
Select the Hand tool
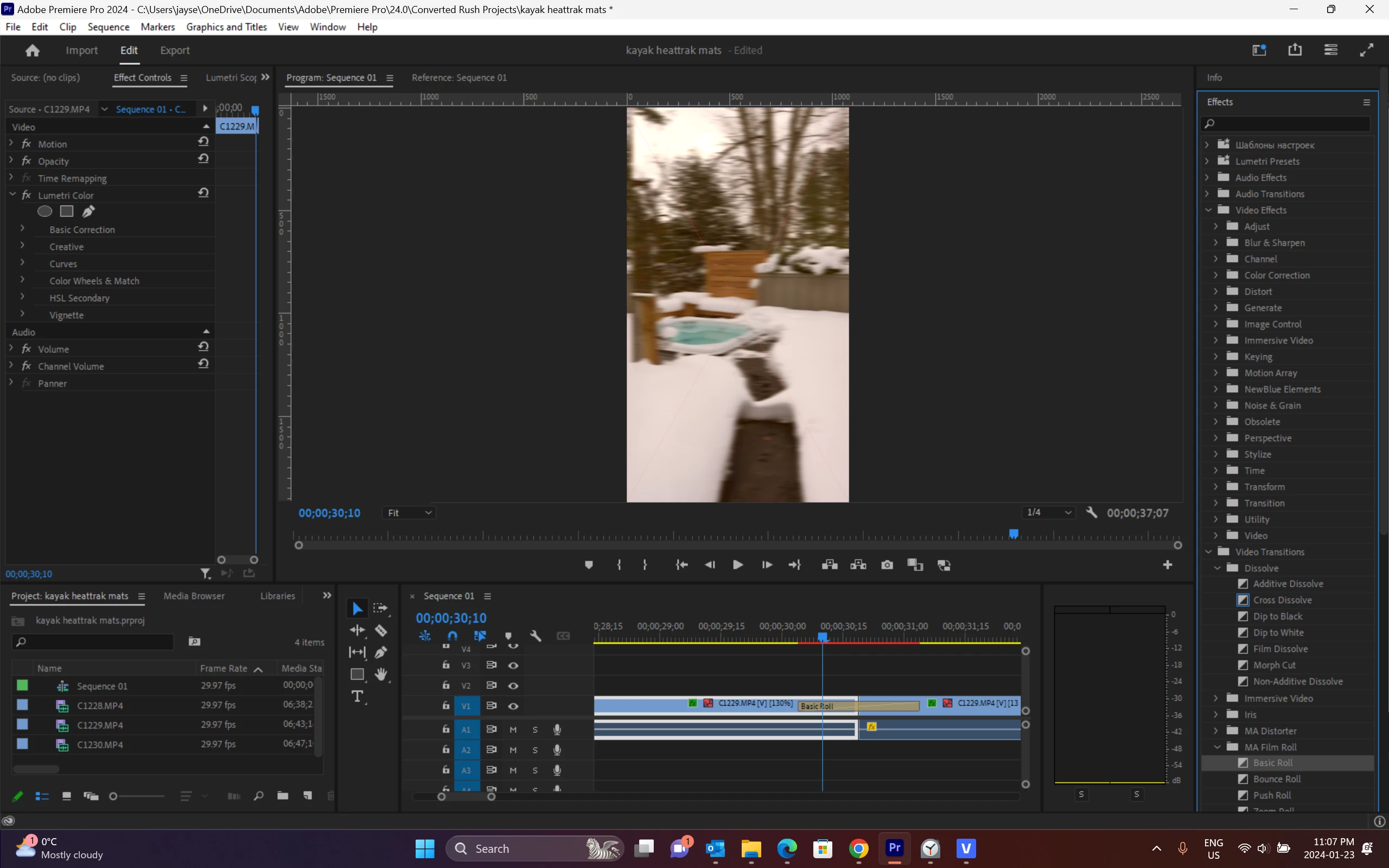(x=381, y=674)
